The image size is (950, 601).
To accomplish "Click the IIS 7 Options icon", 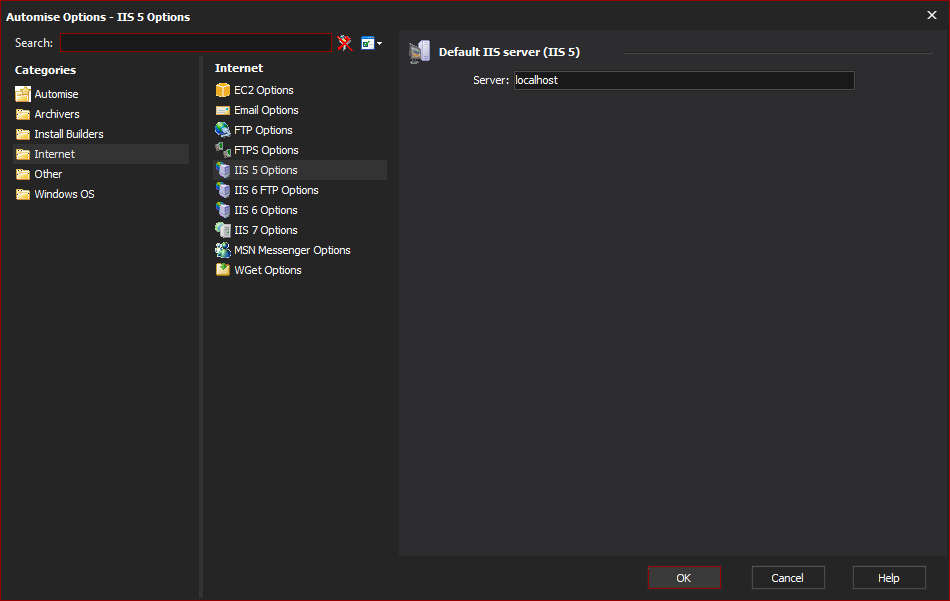I will [223, 230].
